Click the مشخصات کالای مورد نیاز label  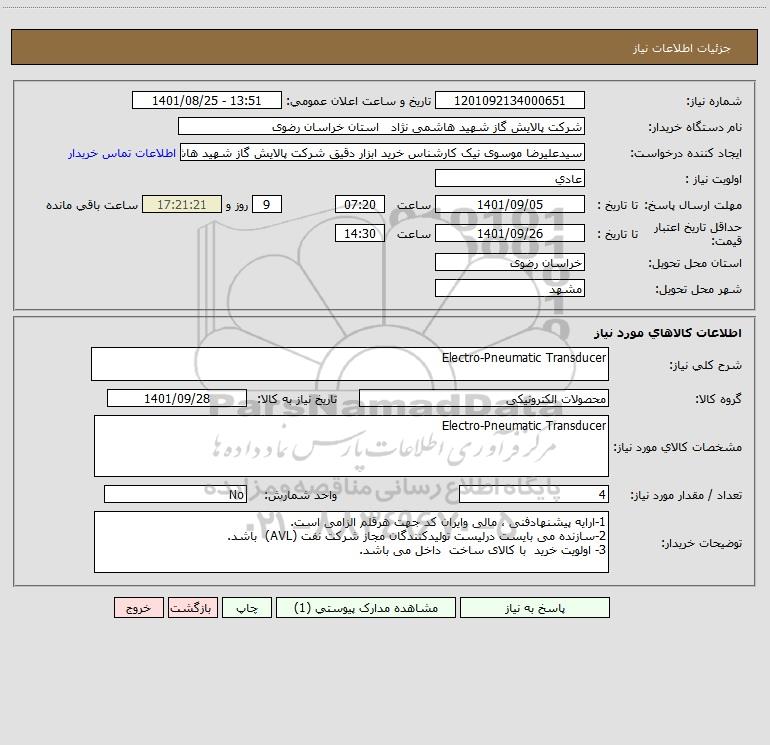click(x=678, y=447)
